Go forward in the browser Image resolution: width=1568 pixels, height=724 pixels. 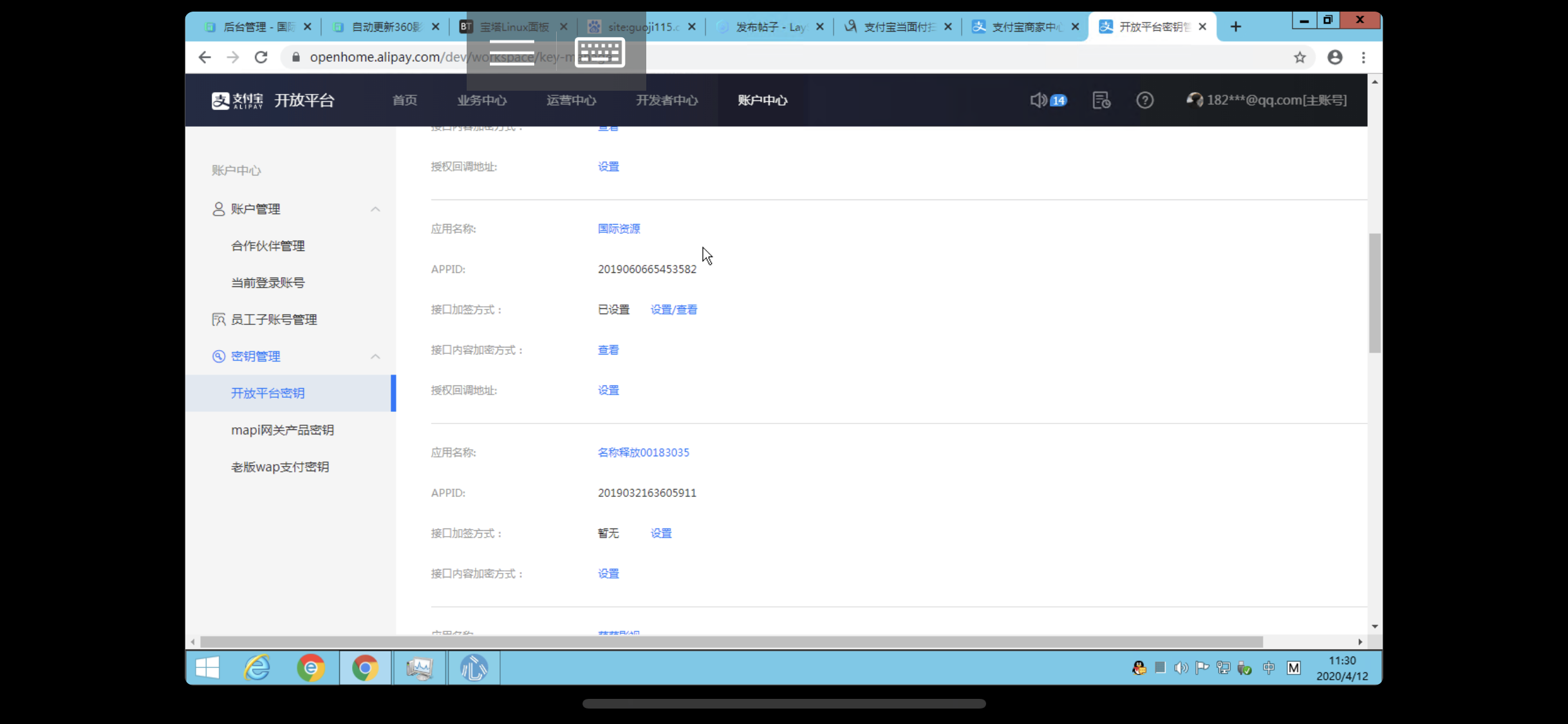(233, 57)
